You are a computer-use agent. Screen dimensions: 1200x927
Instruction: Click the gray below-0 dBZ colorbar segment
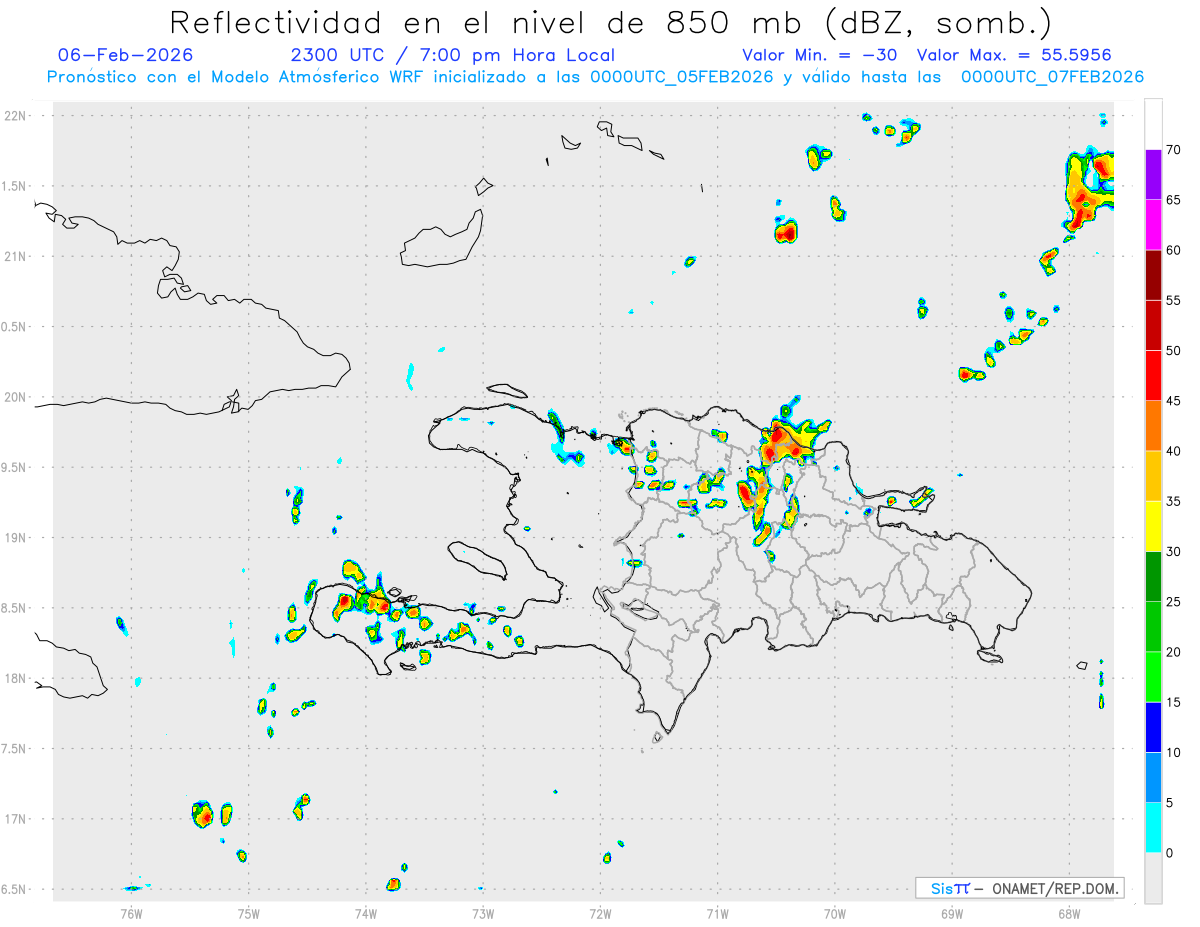click(1153, 878)
